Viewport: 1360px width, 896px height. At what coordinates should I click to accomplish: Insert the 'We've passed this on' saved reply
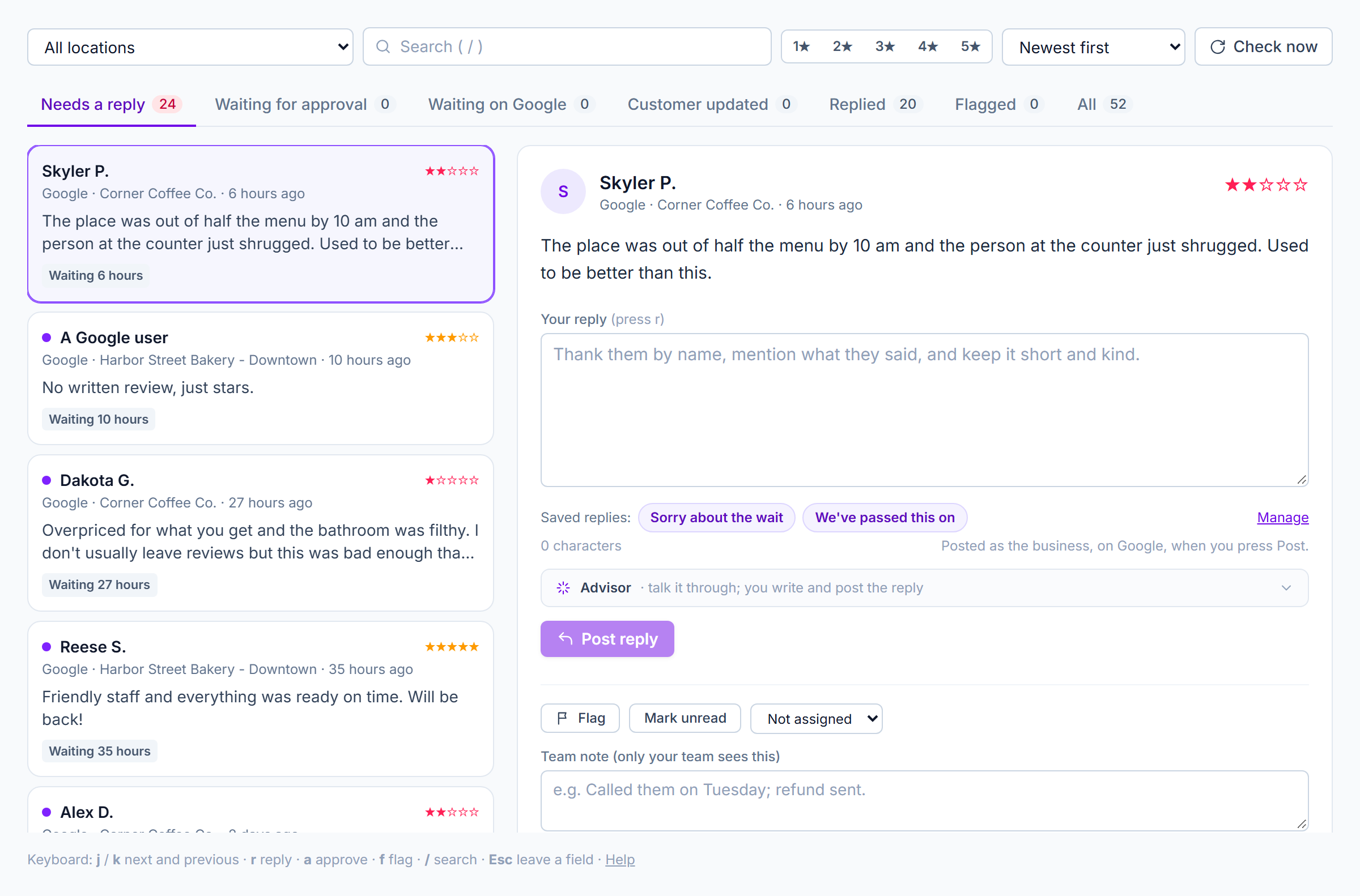tap(885, 518)
